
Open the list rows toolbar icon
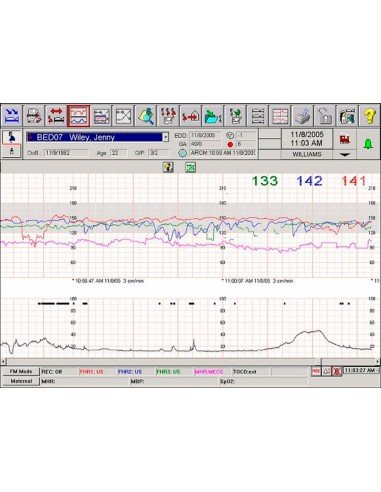point(258,116)
